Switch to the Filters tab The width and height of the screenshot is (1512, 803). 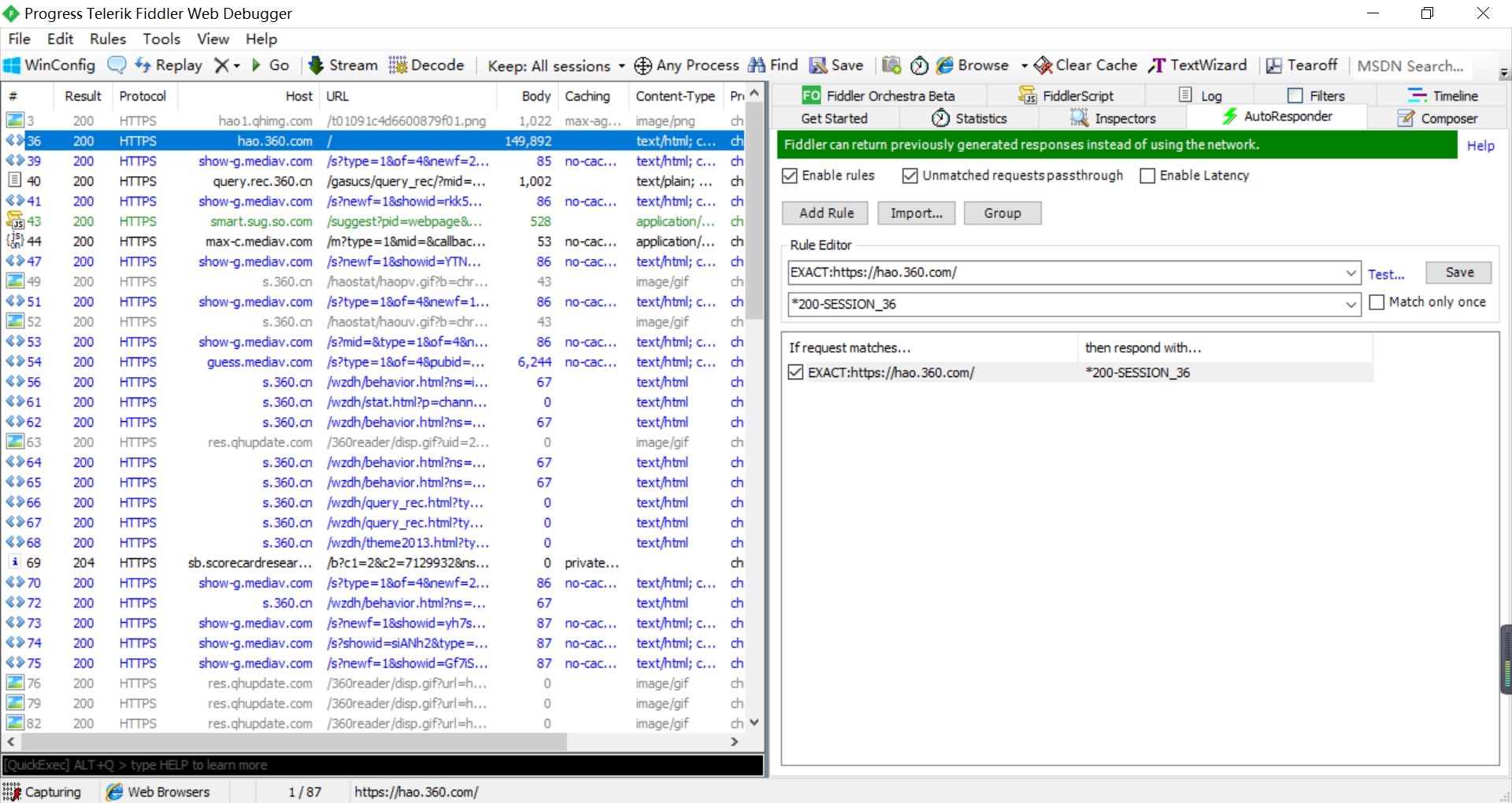(1316, 96)
